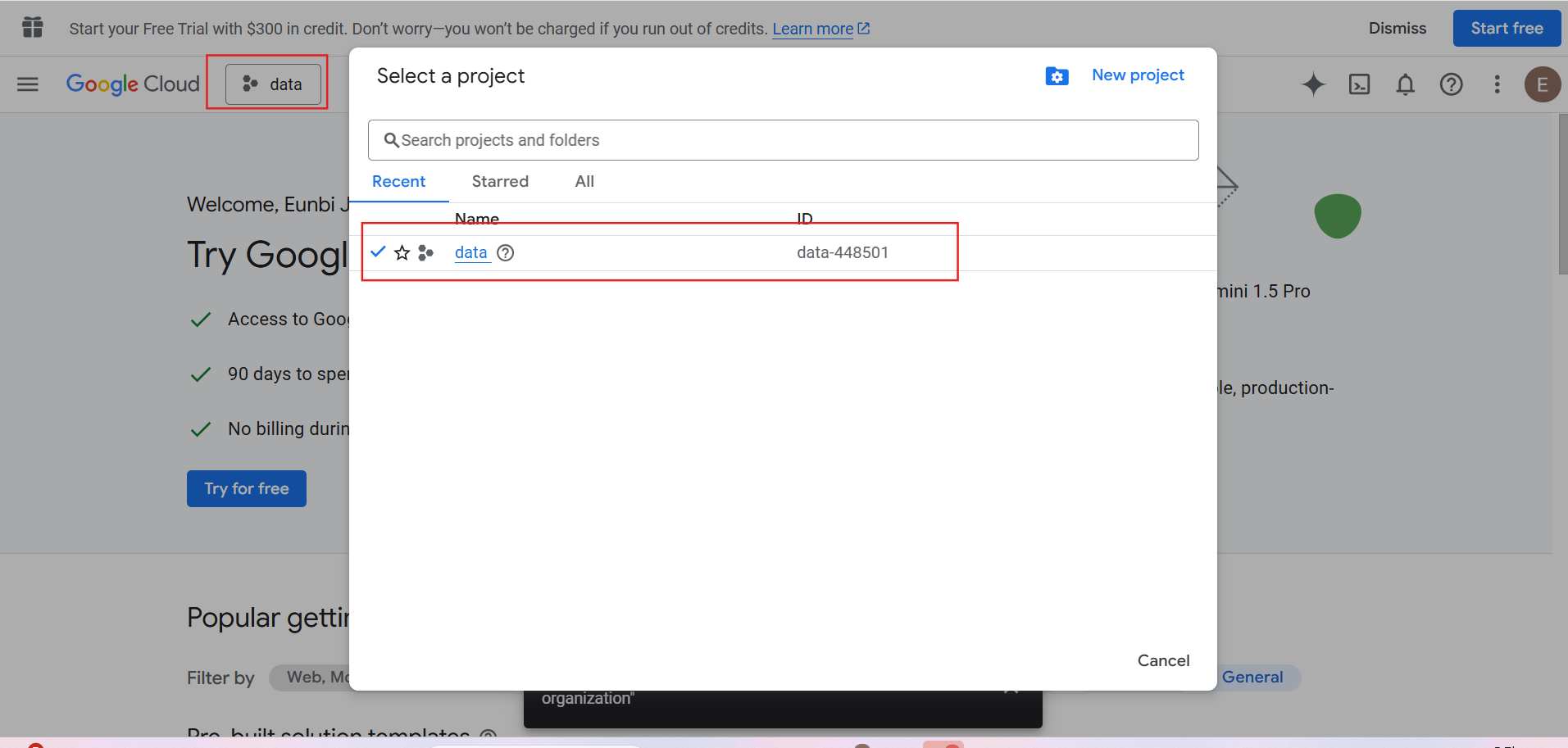Image resolution: width=1568 pixels, height=748 pixels.
Task: Click the ID column header
Action: pos(805,219)
